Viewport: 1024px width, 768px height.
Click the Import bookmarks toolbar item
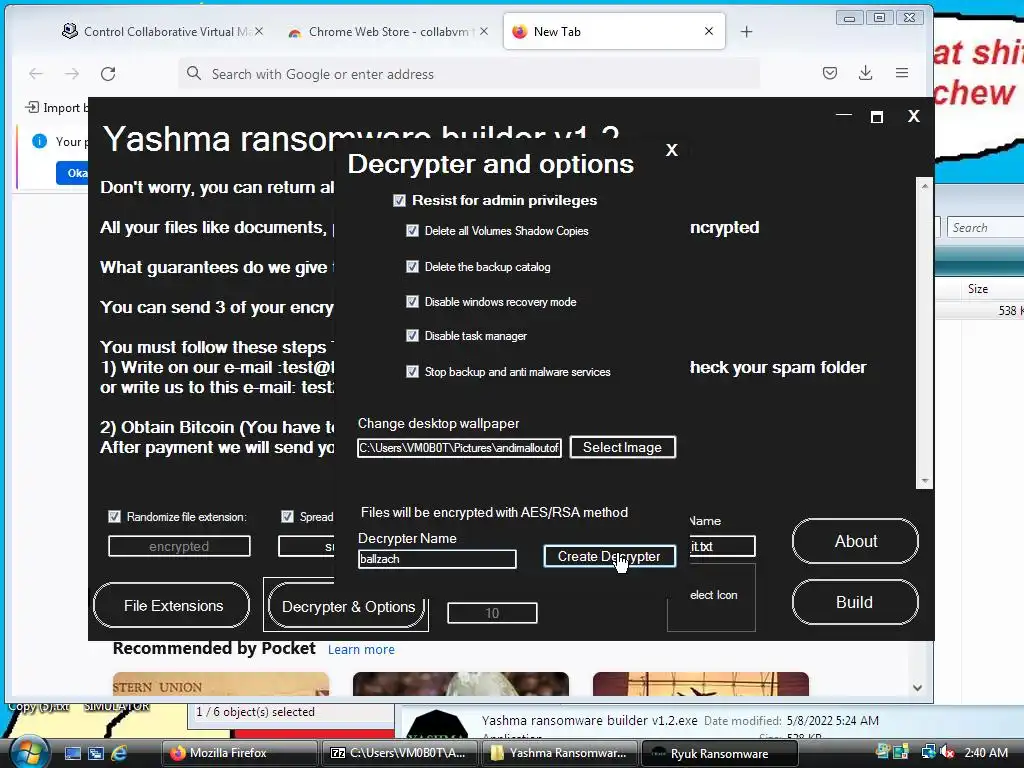[56, 107]
